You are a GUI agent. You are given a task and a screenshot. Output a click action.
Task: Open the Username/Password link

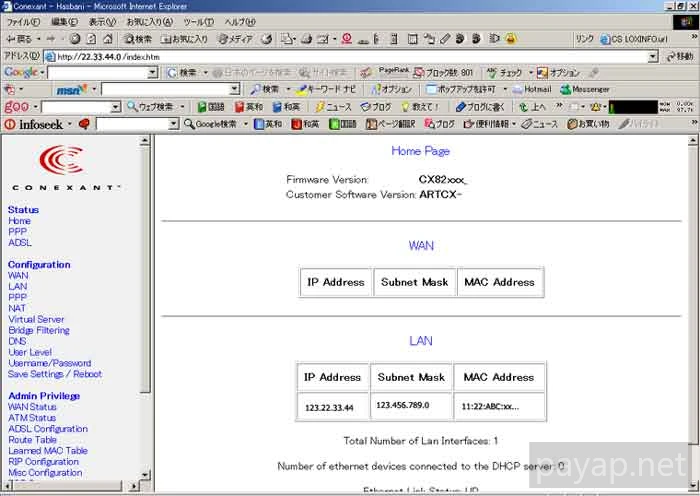point(50,363)
